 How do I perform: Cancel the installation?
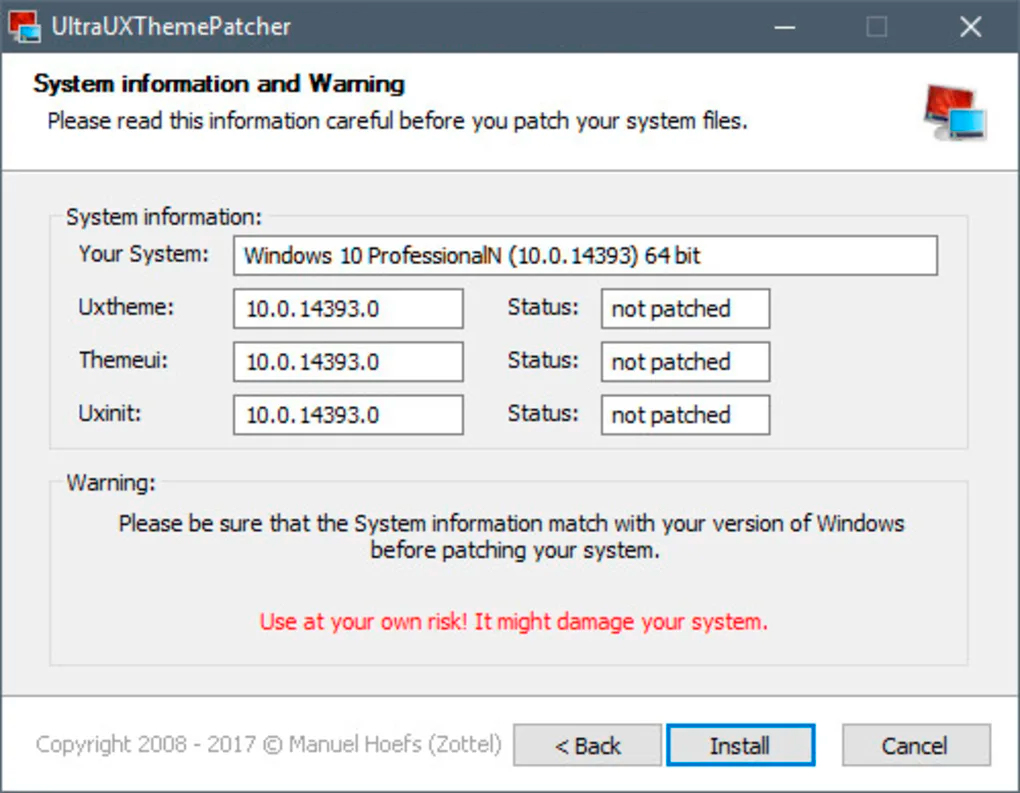point(915,746)
